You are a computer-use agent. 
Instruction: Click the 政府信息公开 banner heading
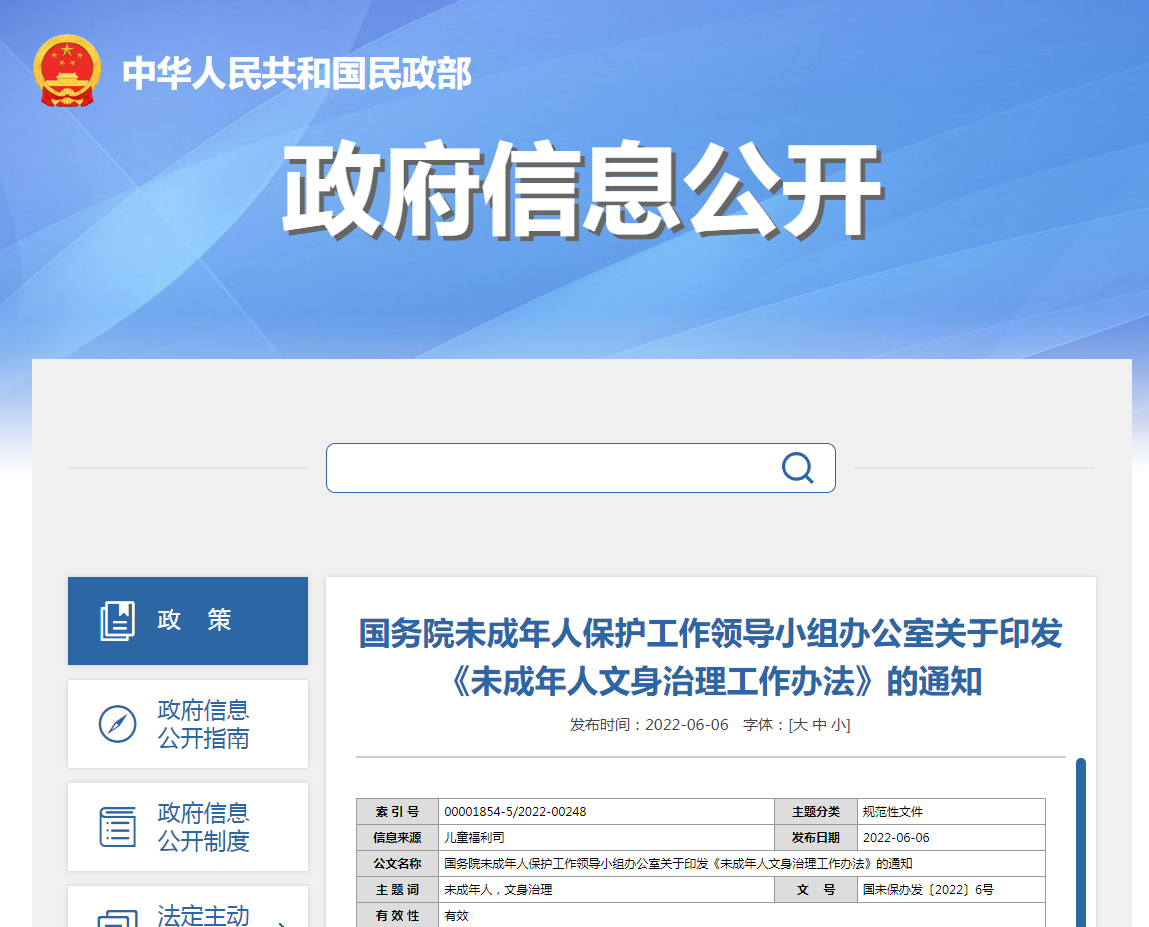pyautogui.click(x=583, y=190)
